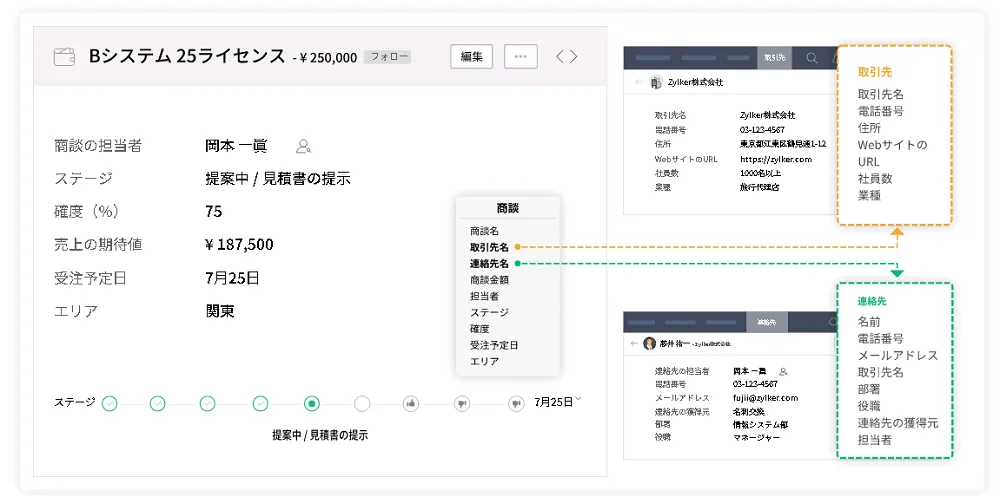
Task: Open the https://zylker.com website link
Action: tap(776, 159)
